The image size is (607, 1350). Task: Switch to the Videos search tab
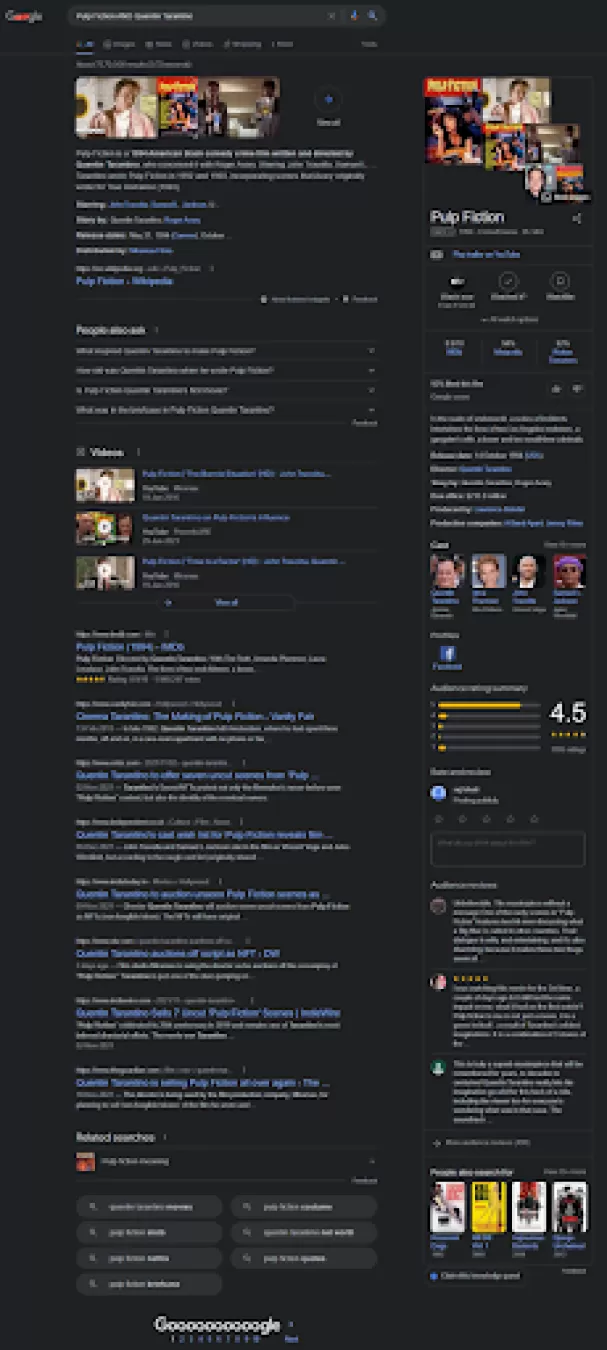[198, 44]
